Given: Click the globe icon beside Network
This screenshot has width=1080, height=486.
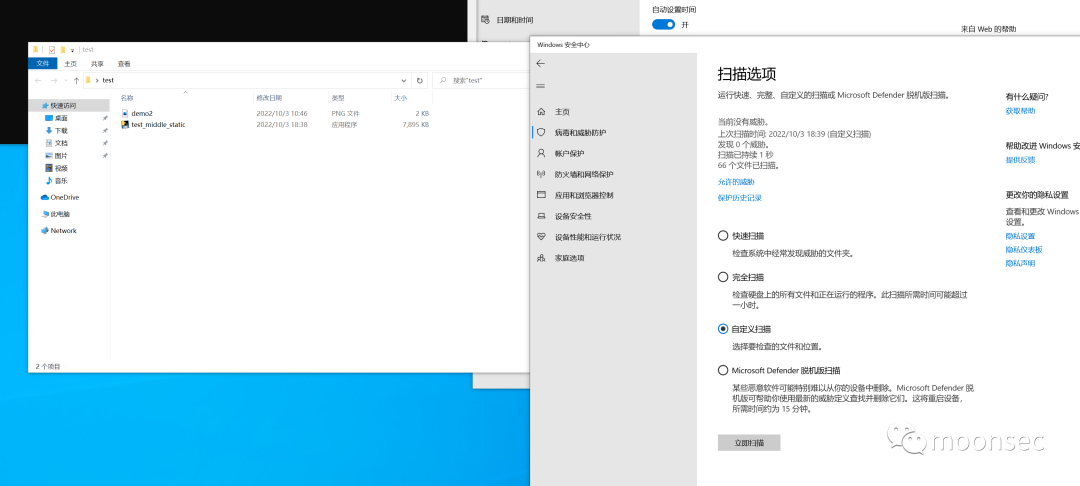Looking at the screenshot, I should (x=45, y=231).
